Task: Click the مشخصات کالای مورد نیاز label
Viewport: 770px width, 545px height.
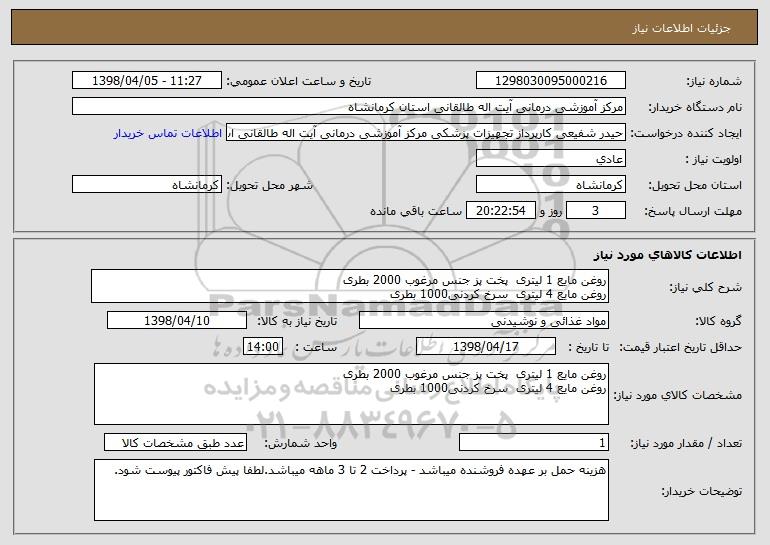Action: coord(678,395)
